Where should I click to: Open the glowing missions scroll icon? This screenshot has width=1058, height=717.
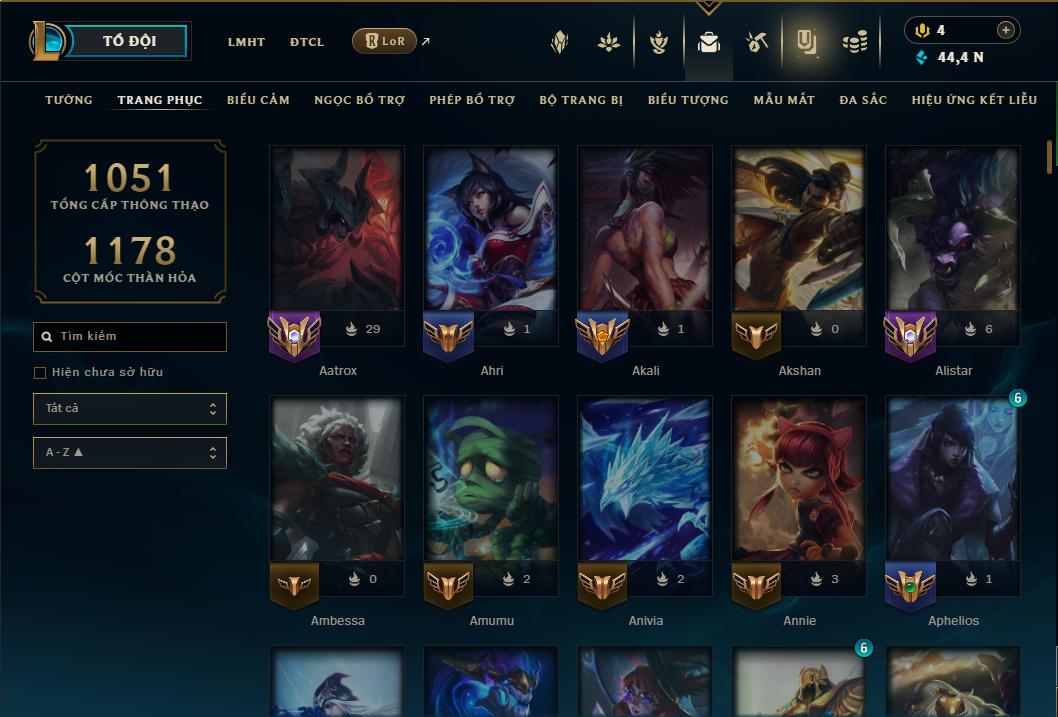click(806, 42)
